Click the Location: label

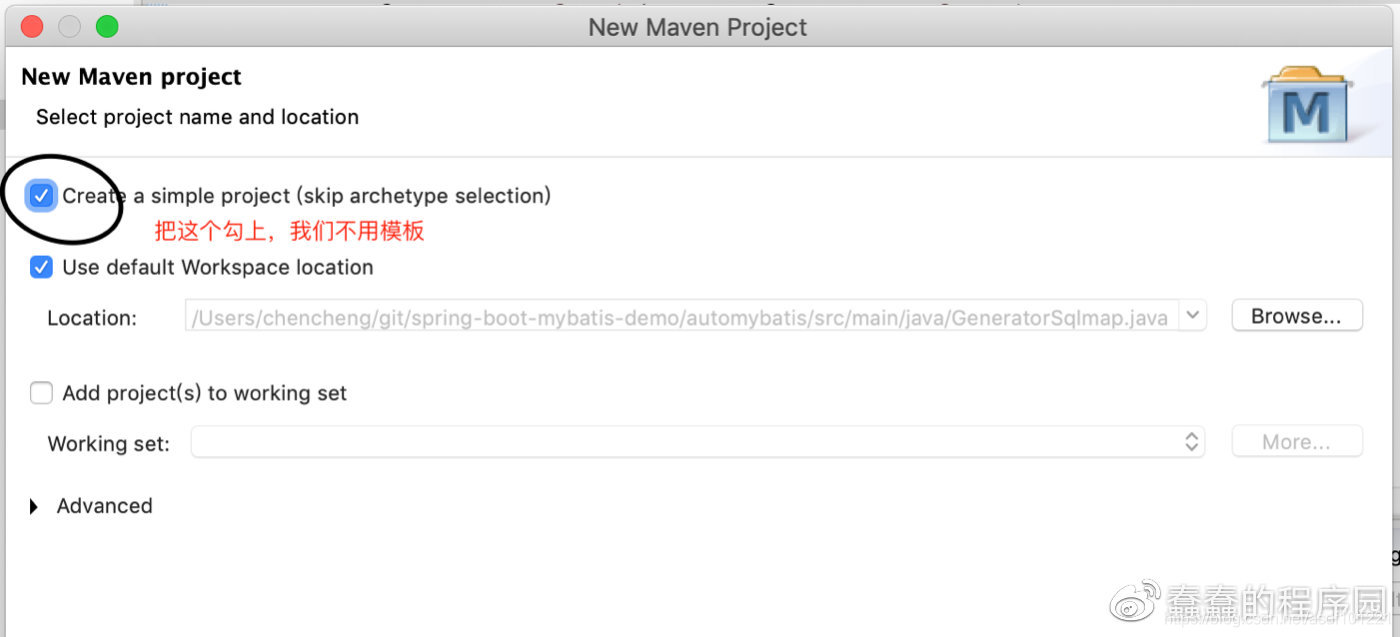tap(92, 318)
